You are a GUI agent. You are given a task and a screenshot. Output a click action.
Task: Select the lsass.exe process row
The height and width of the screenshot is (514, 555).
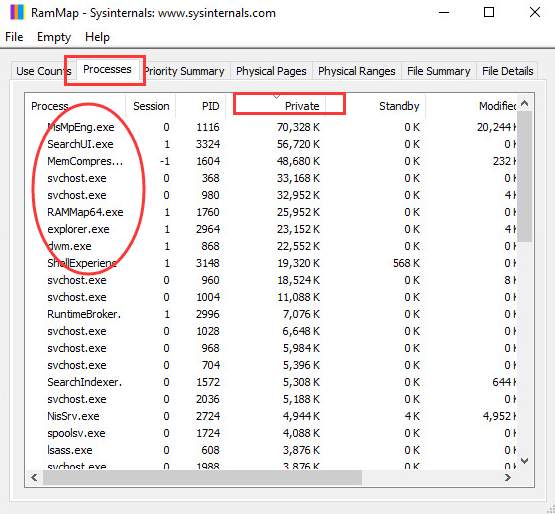click(x=271, y=450)
